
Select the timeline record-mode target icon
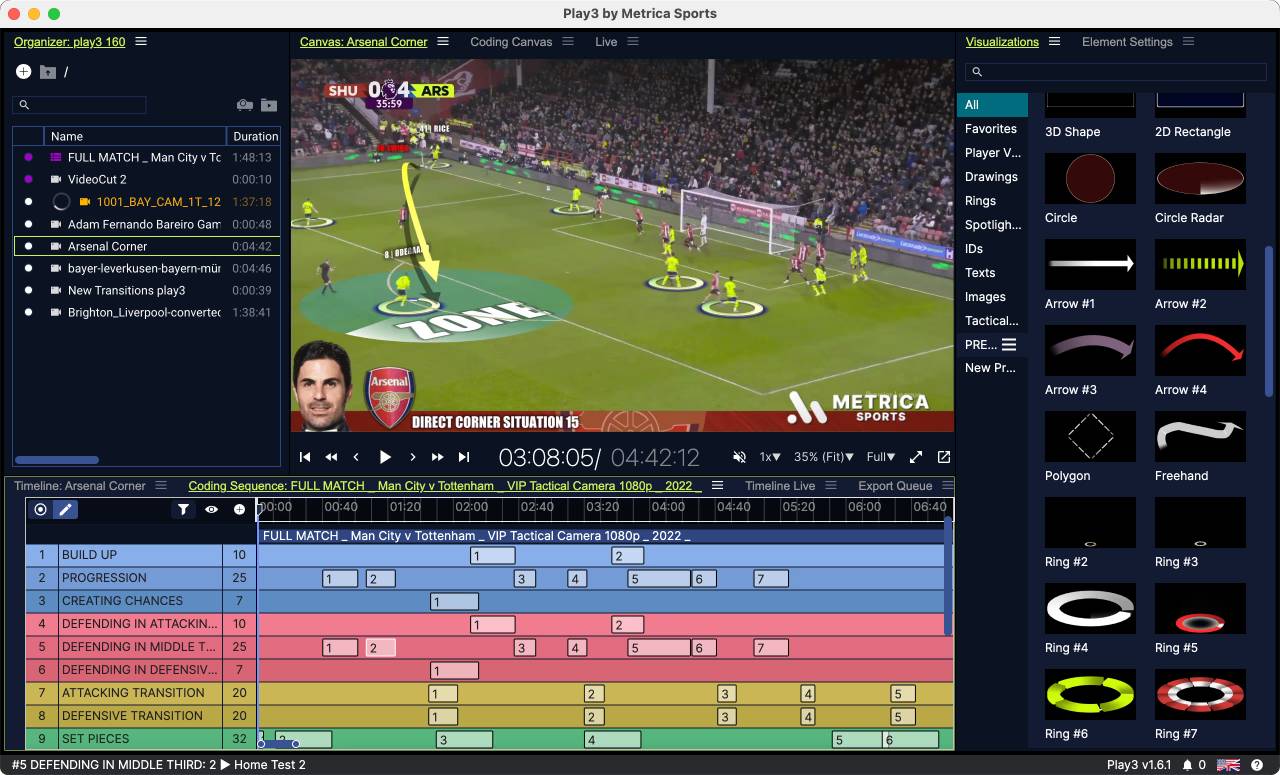coord(40,509)
